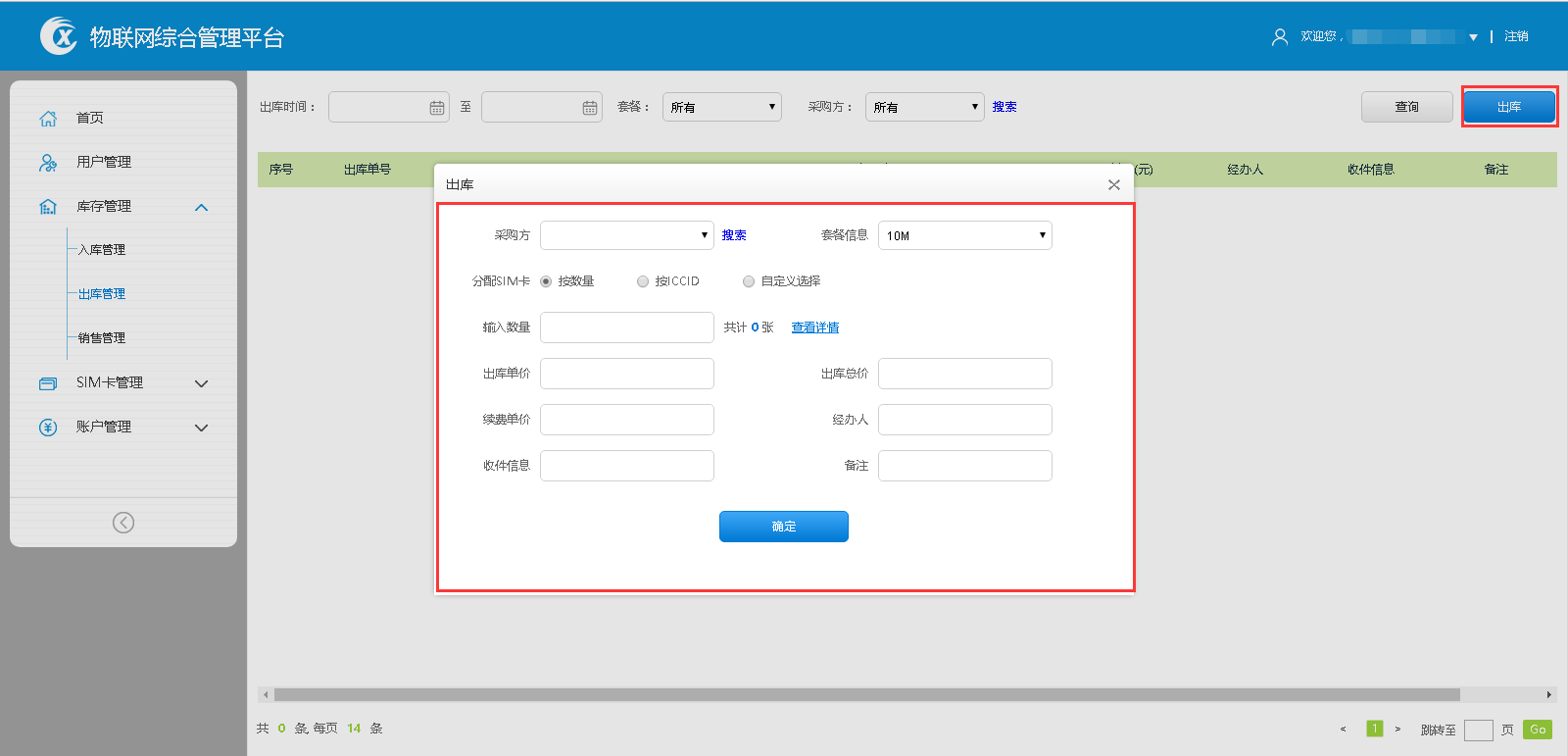Image resolution: width=1568 pixels, height=756 pixels.
Task: Collapse sidebar with the circular arrow icon
Action: (123, 523)
